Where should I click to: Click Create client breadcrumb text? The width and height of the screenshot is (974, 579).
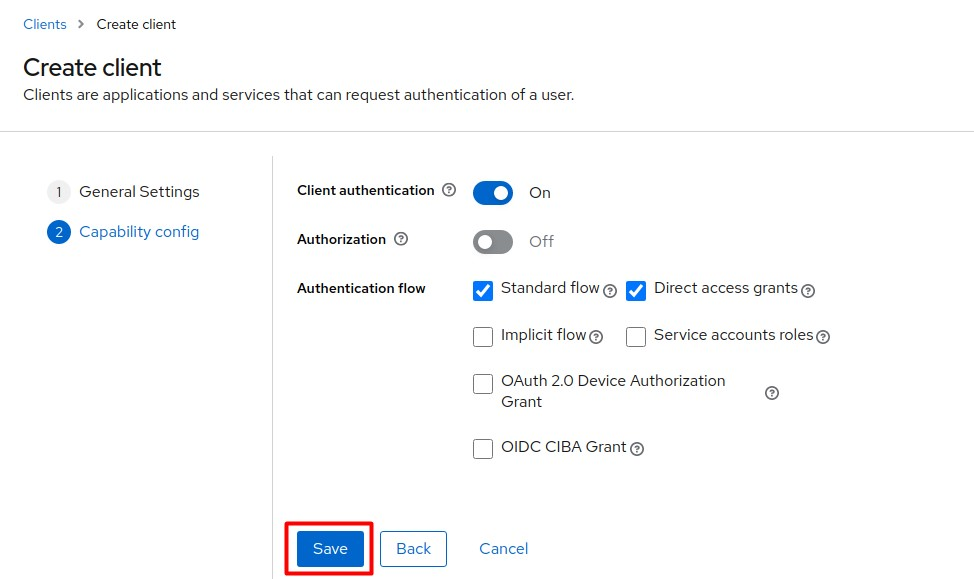136,24
